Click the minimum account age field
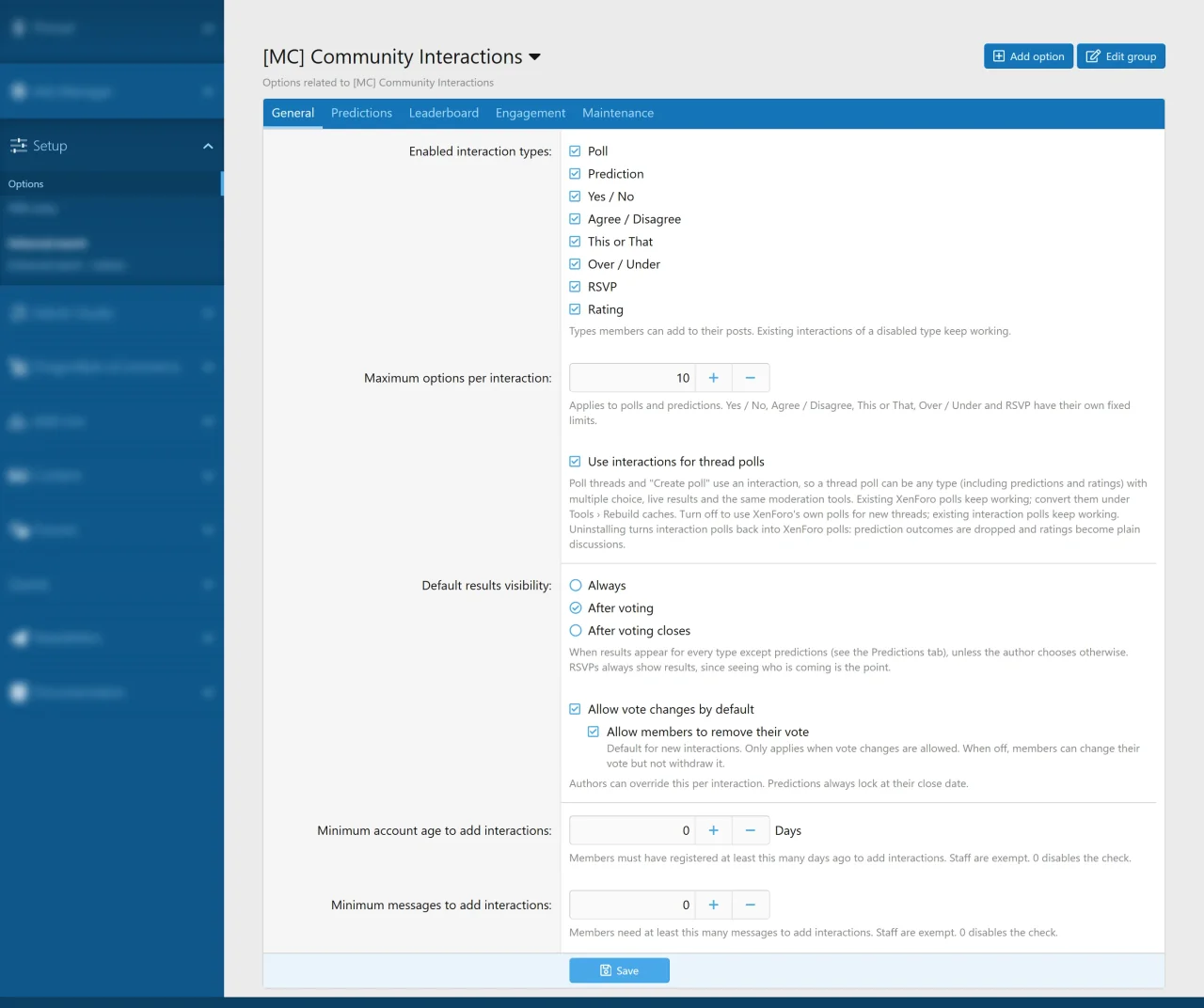 coord(632,830)
